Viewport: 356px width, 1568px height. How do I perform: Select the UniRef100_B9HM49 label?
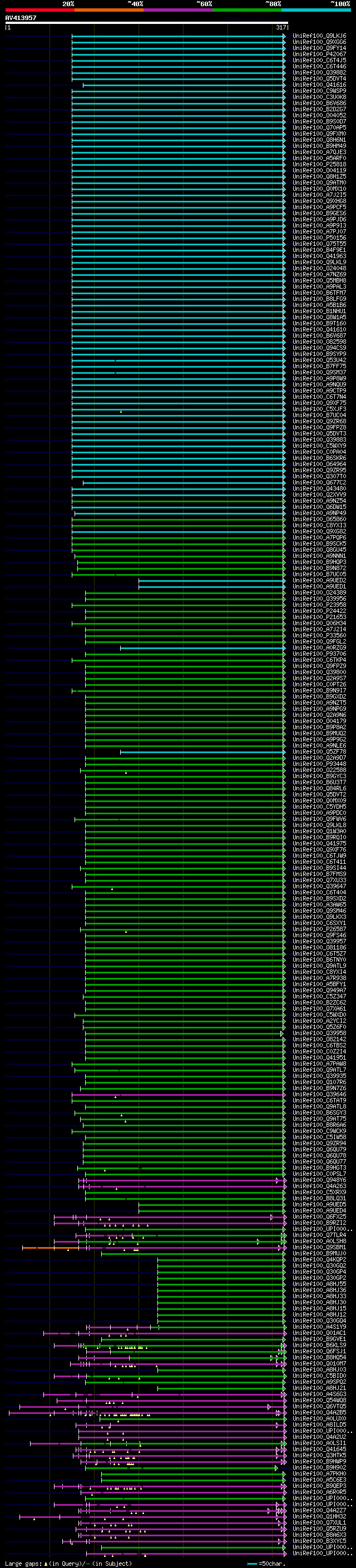319,146
